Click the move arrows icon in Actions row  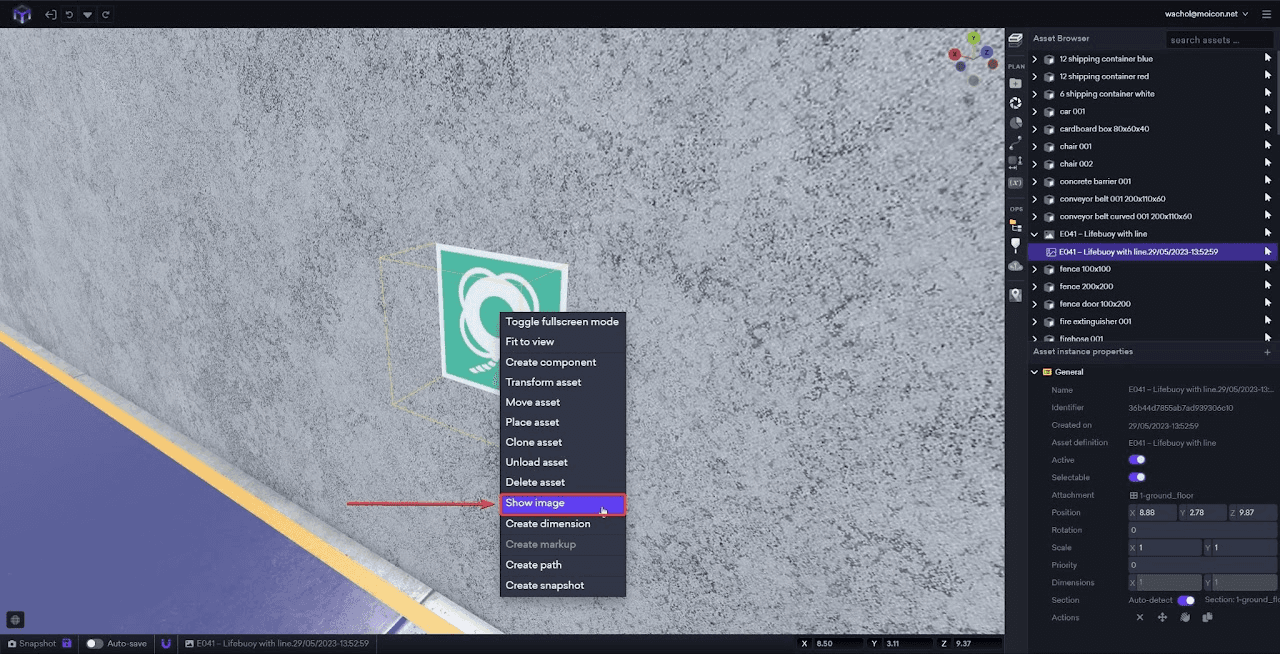pyautogui.click(x=1162, y=618)
